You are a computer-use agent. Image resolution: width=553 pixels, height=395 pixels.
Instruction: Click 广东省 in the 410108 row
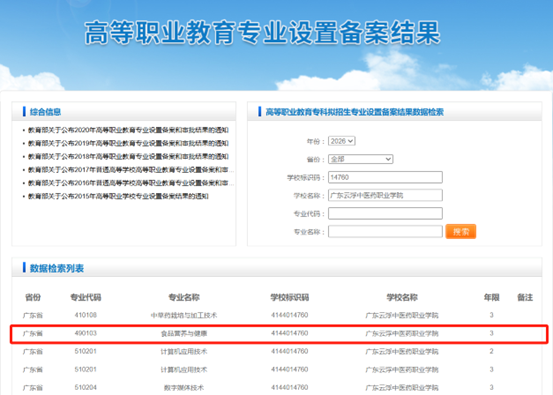(x=33, y=315)
